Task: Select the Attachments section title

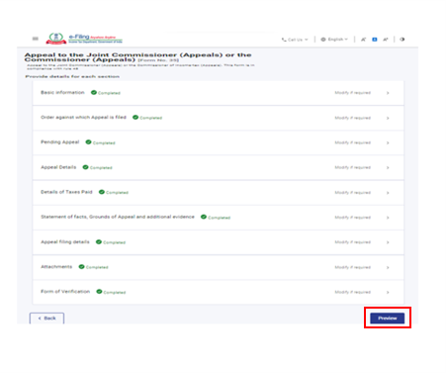Action: 56,267
